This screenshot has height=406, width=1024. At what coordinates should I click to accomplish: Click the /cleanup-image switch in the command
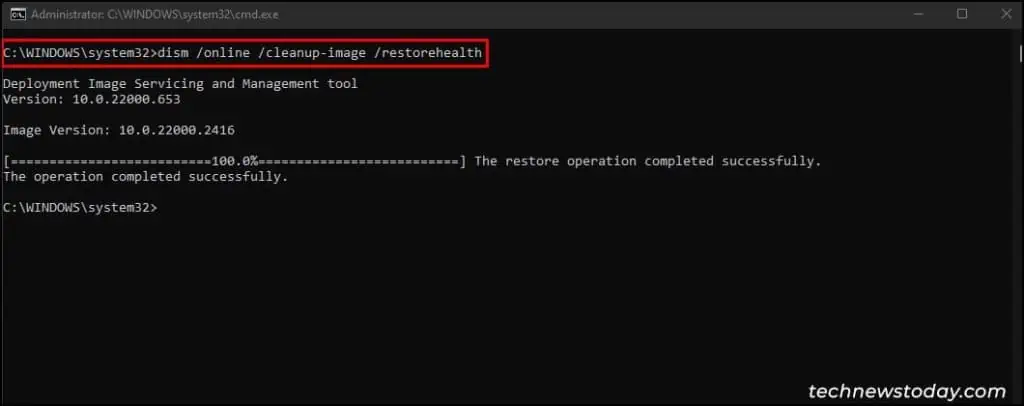tap(312, 53)
